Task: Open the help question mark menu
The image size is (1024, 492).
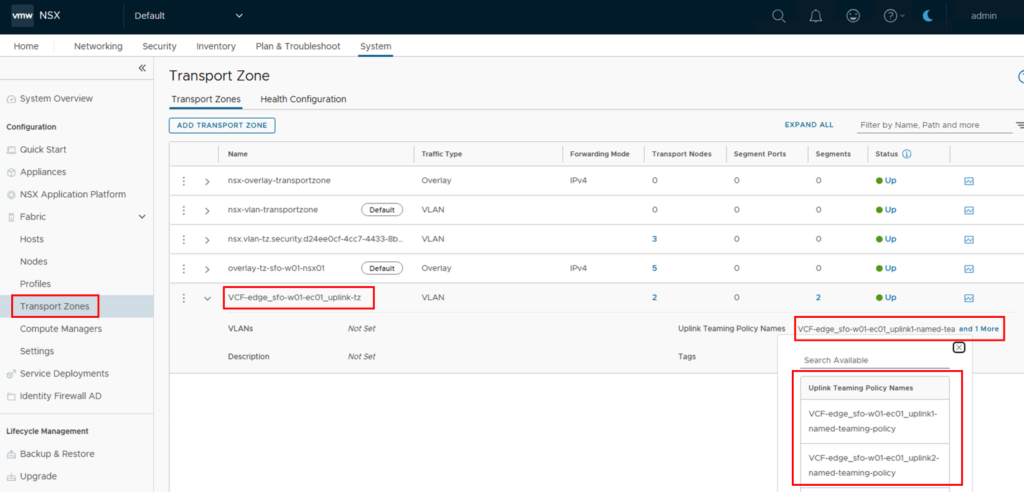Action: point(894,16)
